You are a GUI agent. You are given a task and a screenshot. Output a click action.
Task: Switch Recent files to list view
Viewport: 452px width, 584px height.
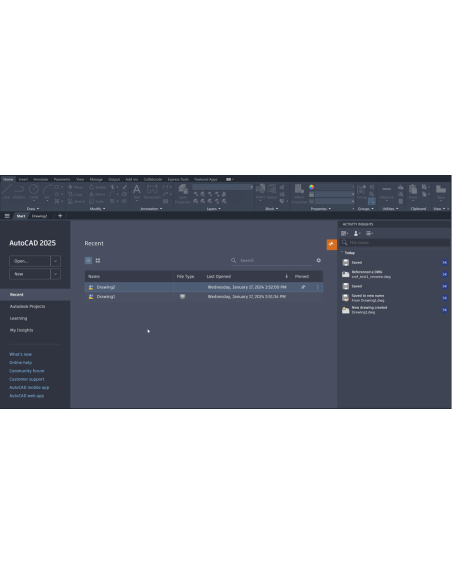(88, 261)
